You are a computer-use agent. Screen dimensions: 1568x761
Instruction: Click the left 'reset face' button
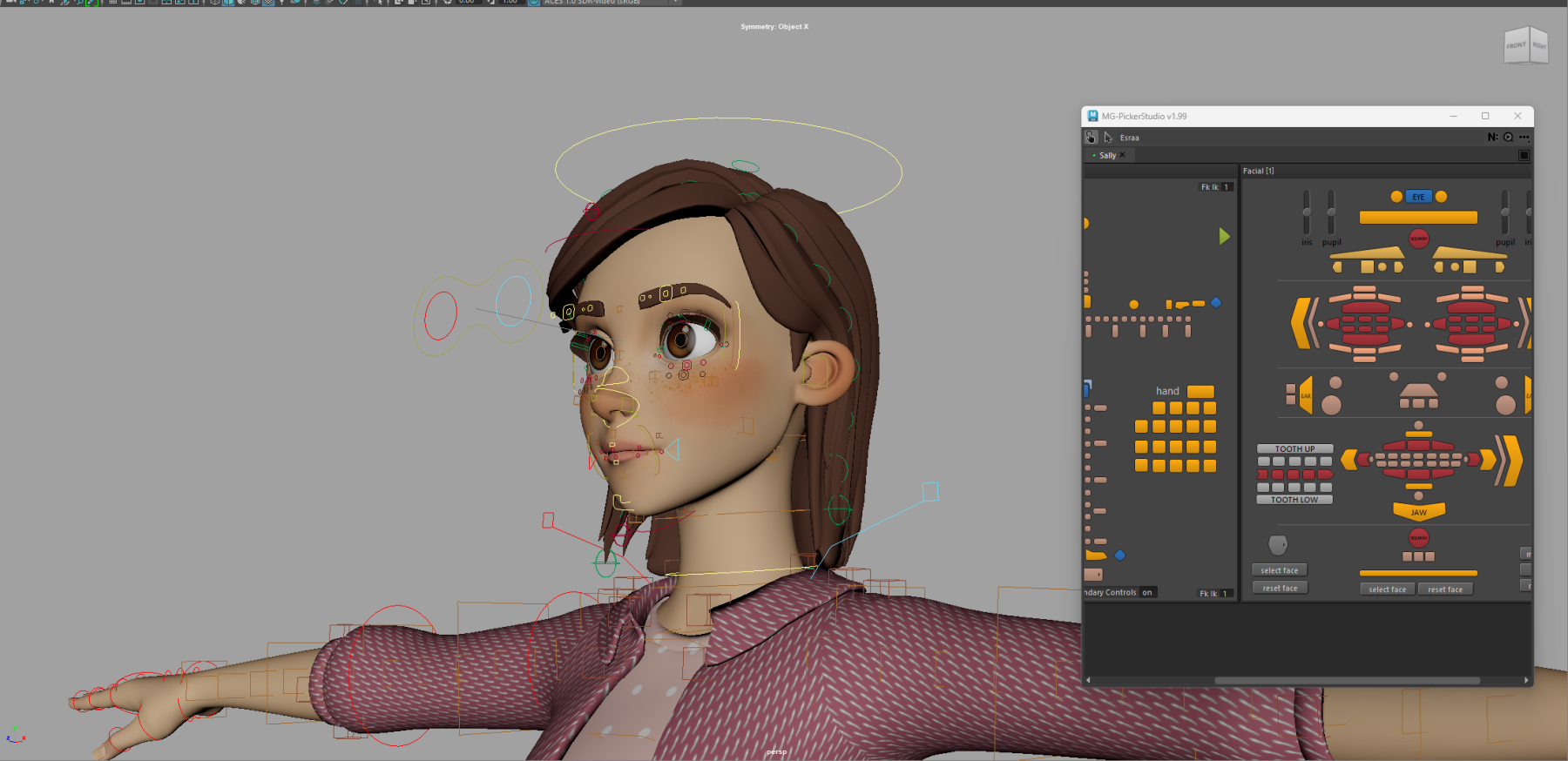(1280, 588)
